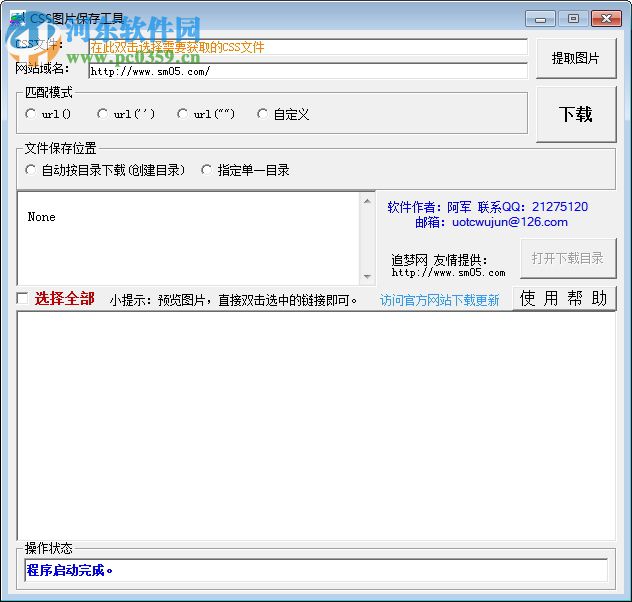Screen dimensions: 632x602
Task: Click the 追梦网 友情提供 label
Action: point(439,260)
